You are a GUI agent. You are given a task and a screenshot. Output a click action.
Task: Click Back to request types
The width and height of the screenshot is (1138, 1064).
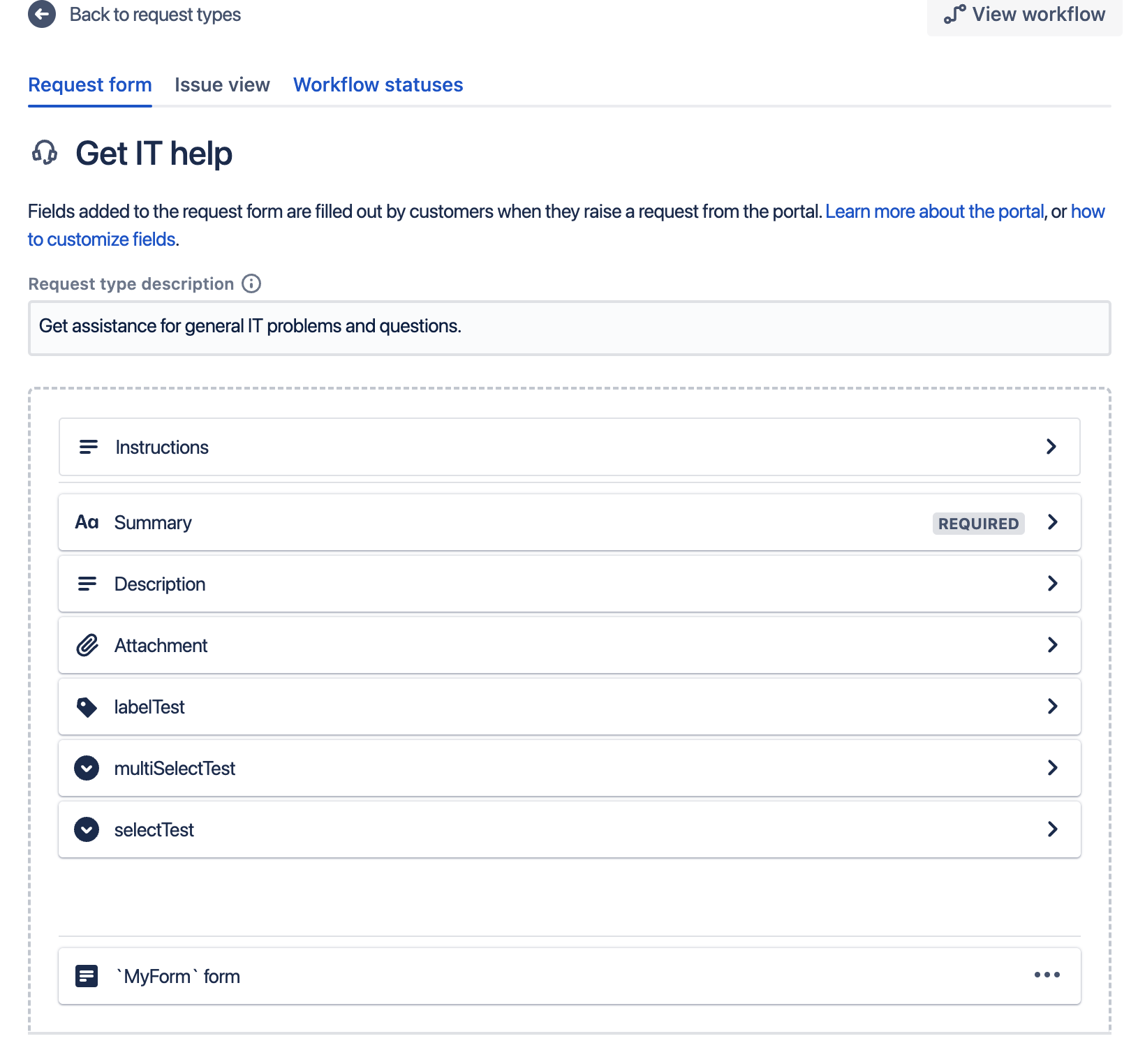tap(154, 14)
